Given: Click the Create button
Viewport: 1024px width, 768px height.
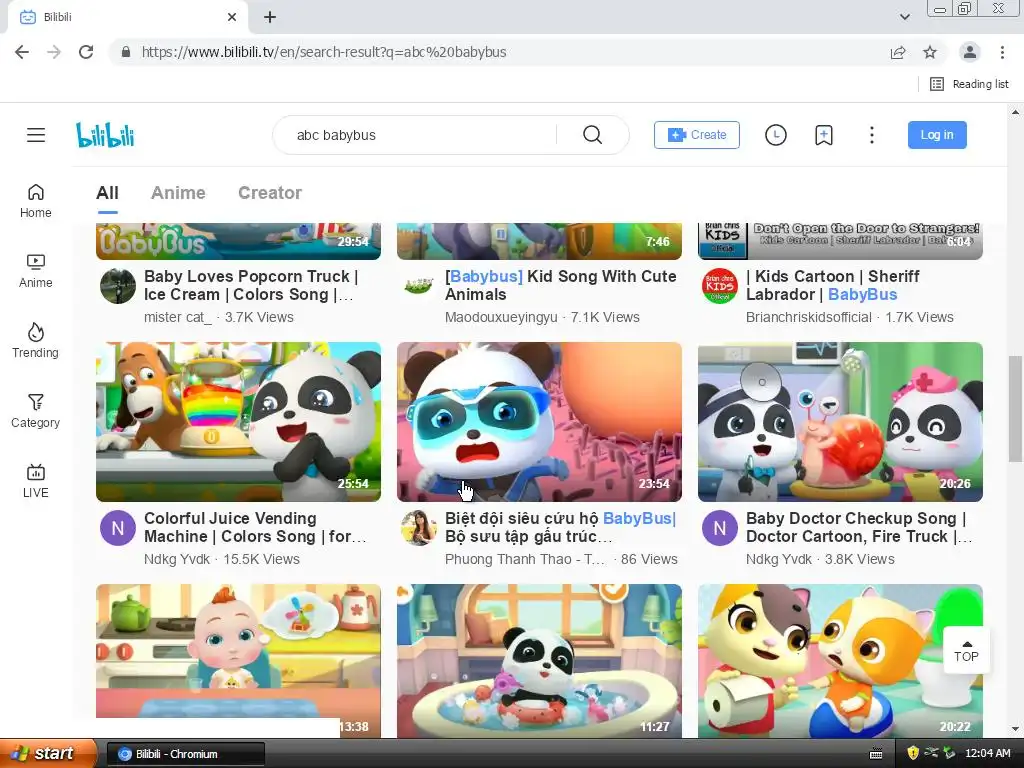Looking at the screenshot, I should [x=697, y=135].
